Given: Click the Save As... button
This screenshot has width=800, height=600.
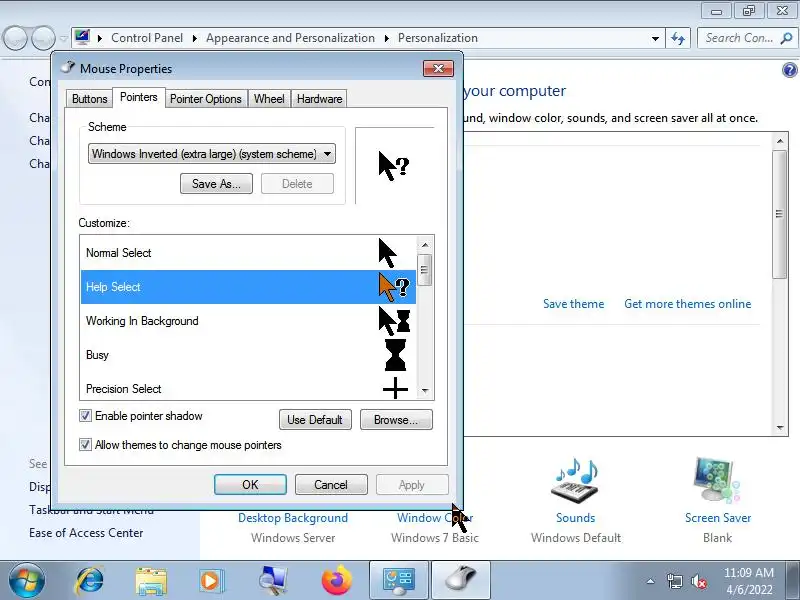Looking at the screenshot, I should tap(216, 184).
